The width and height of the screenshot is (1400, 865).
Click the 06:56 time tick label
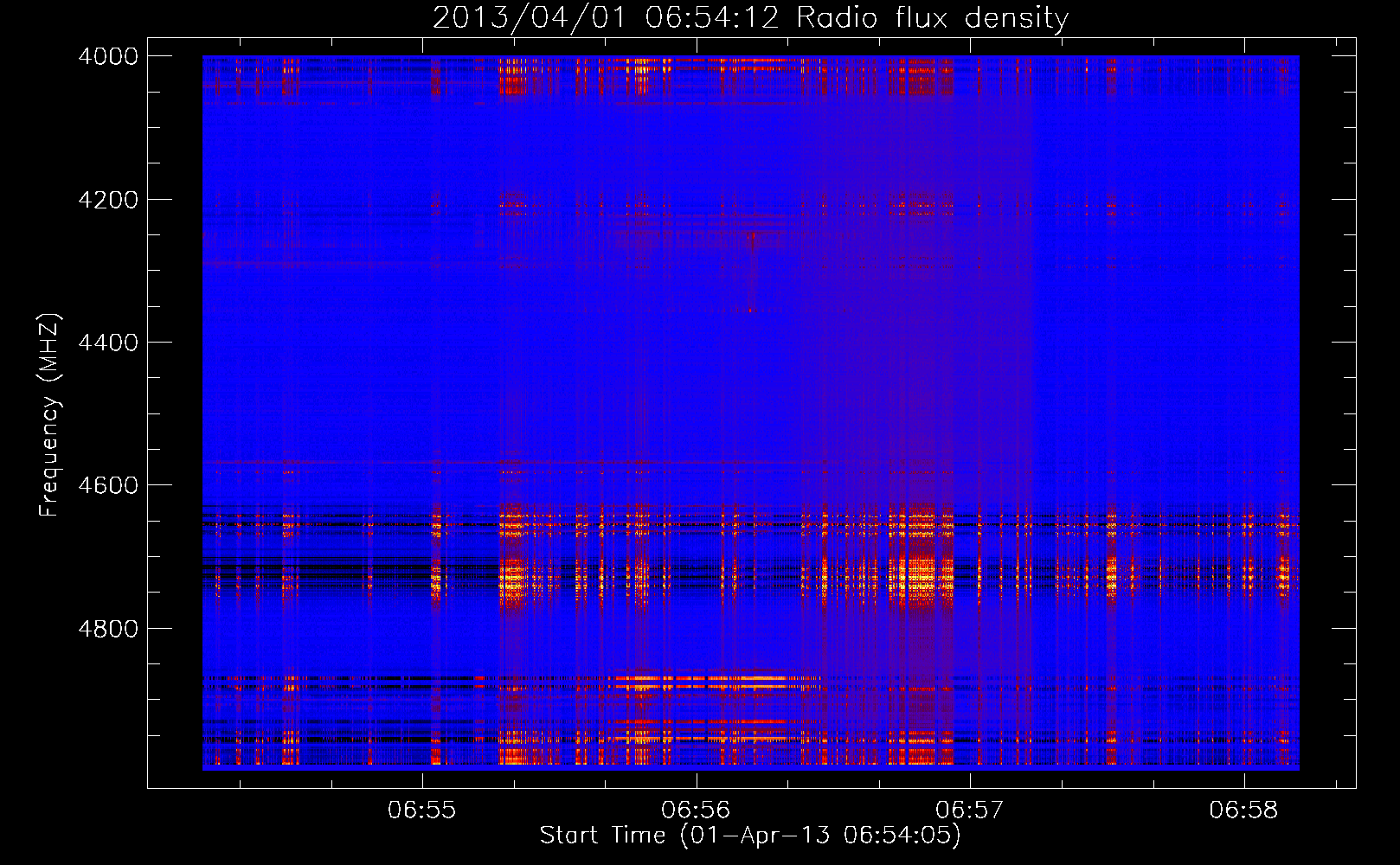click(x=696, y=811)
